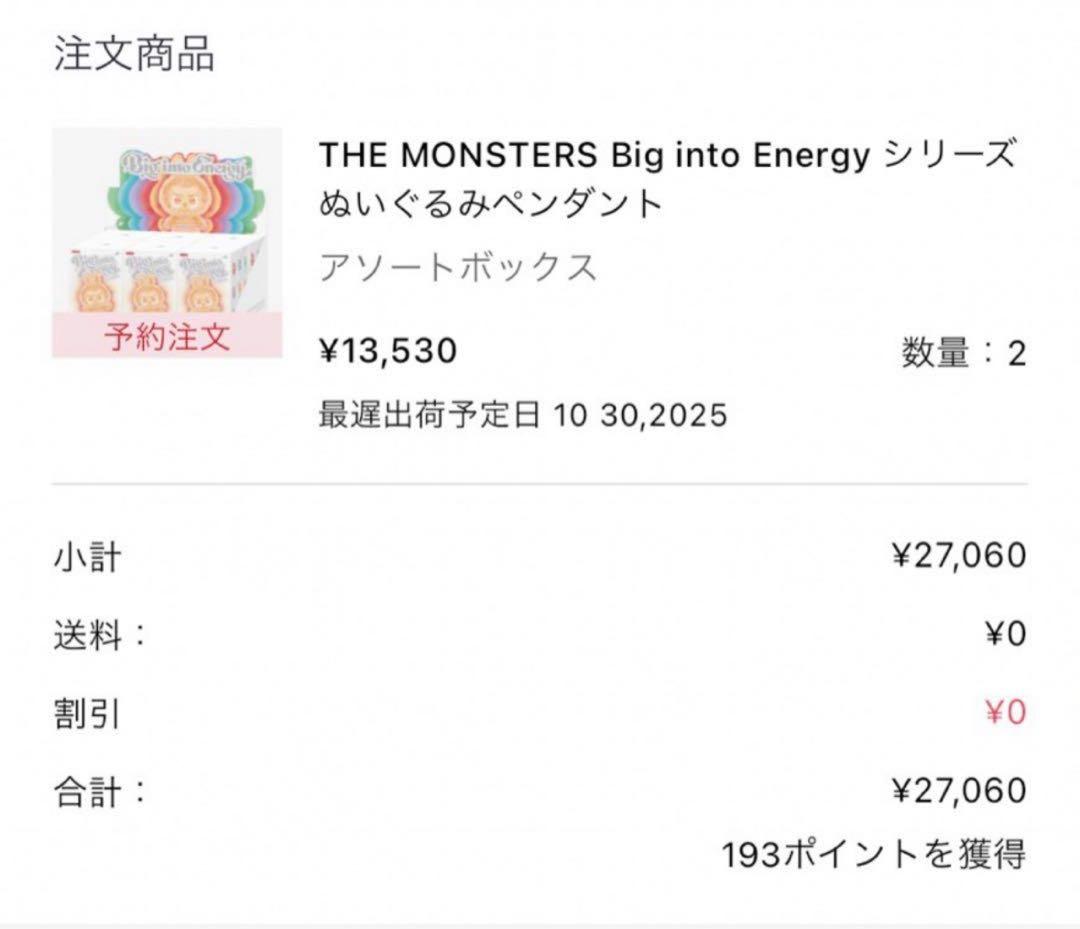Click the 数量：2 quantity indicator
The width and height of the screenshot is (1080, 929).
[963, 353]
